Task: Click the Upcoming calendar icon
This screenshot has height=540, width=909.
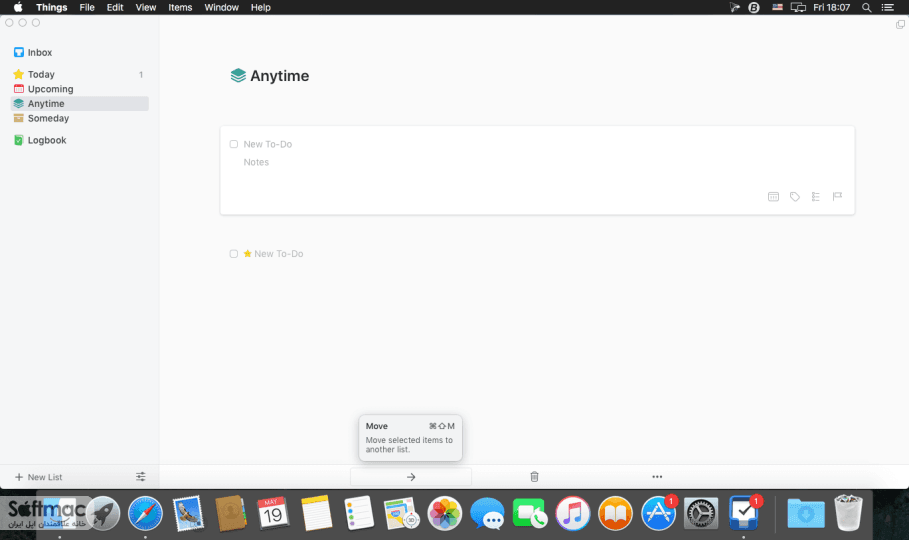Action: coord(19,89)
